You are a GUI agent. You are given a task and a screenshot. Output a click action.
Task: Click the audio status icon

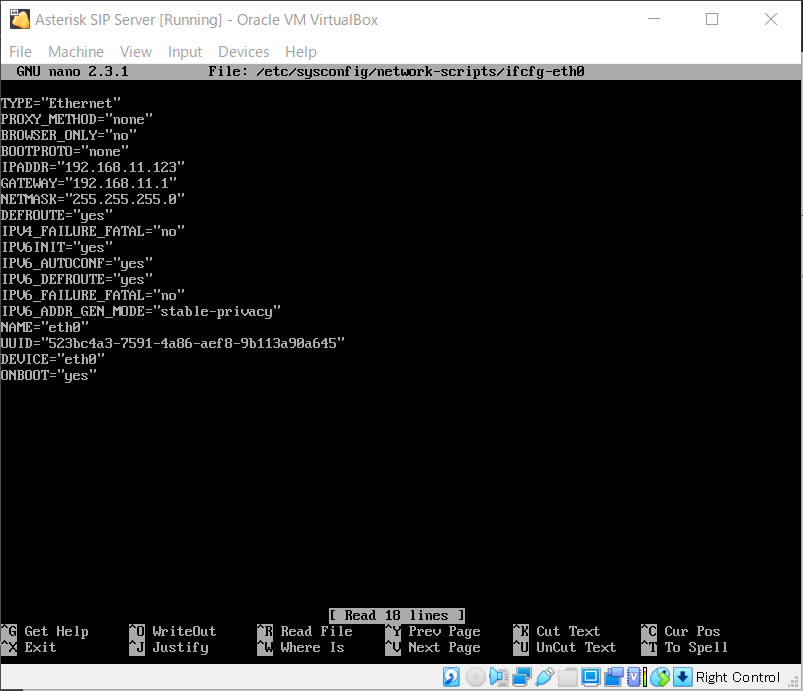coord(498,677)
